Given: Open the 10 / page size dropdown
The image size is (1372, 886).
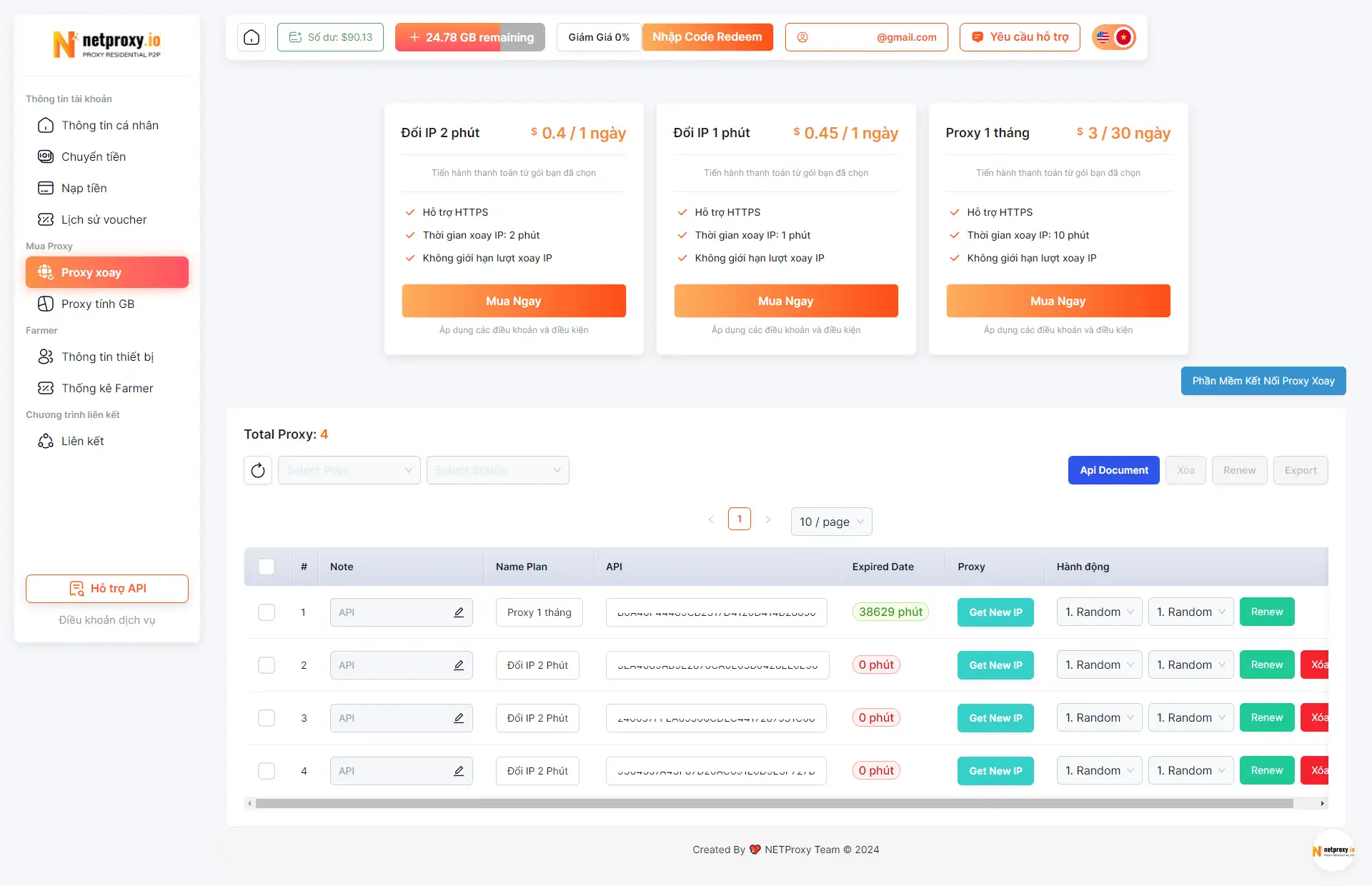Looking at the screenshot, I should click(831, 522).
